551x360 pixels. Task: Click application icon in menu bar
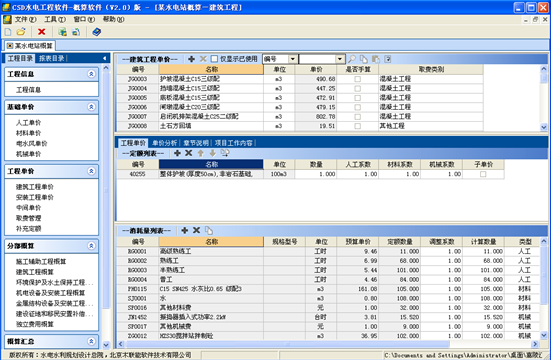click(x=7, y=19)
